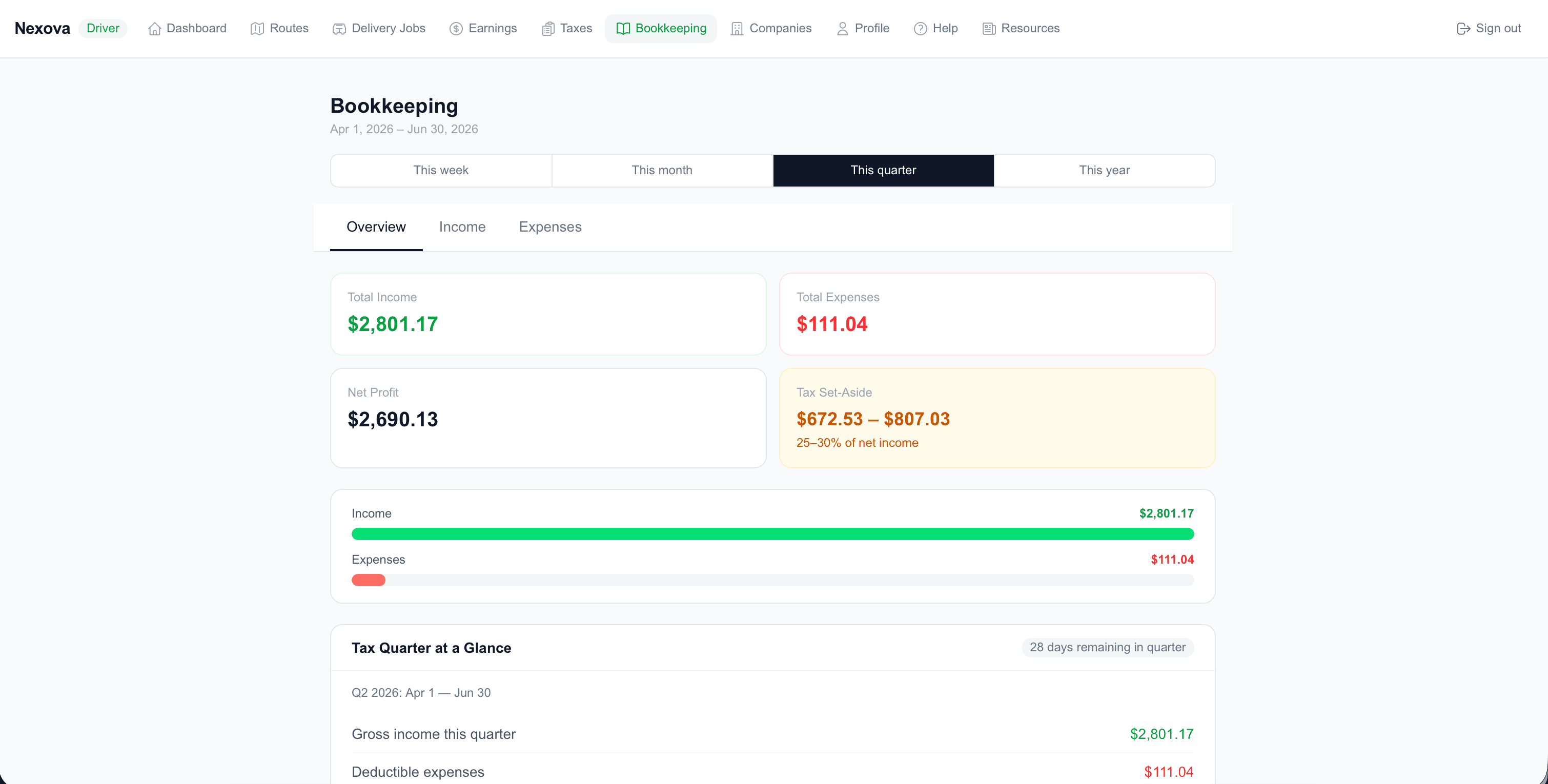Select the This month period
1548x784 pixels.
pyautogui.click(x=662, y=170)
